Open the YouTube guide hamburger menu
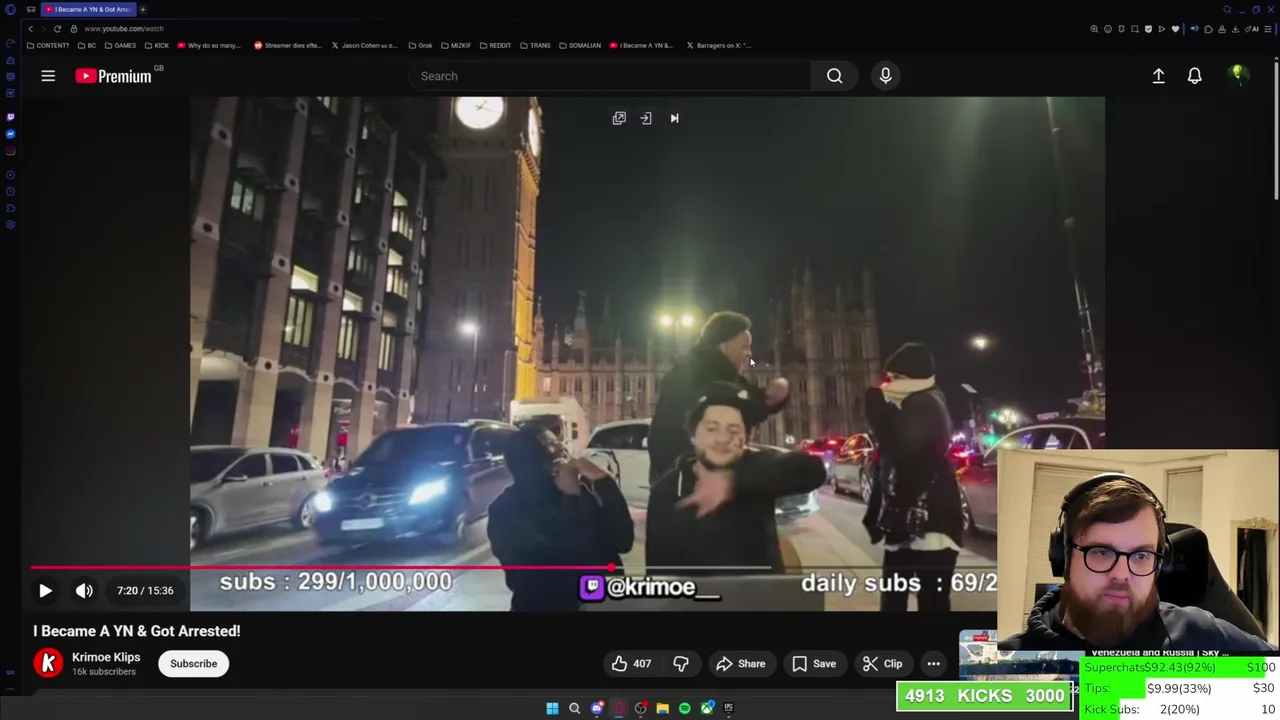This screenshot has height=720, width=1280. [x=48, y=76]
